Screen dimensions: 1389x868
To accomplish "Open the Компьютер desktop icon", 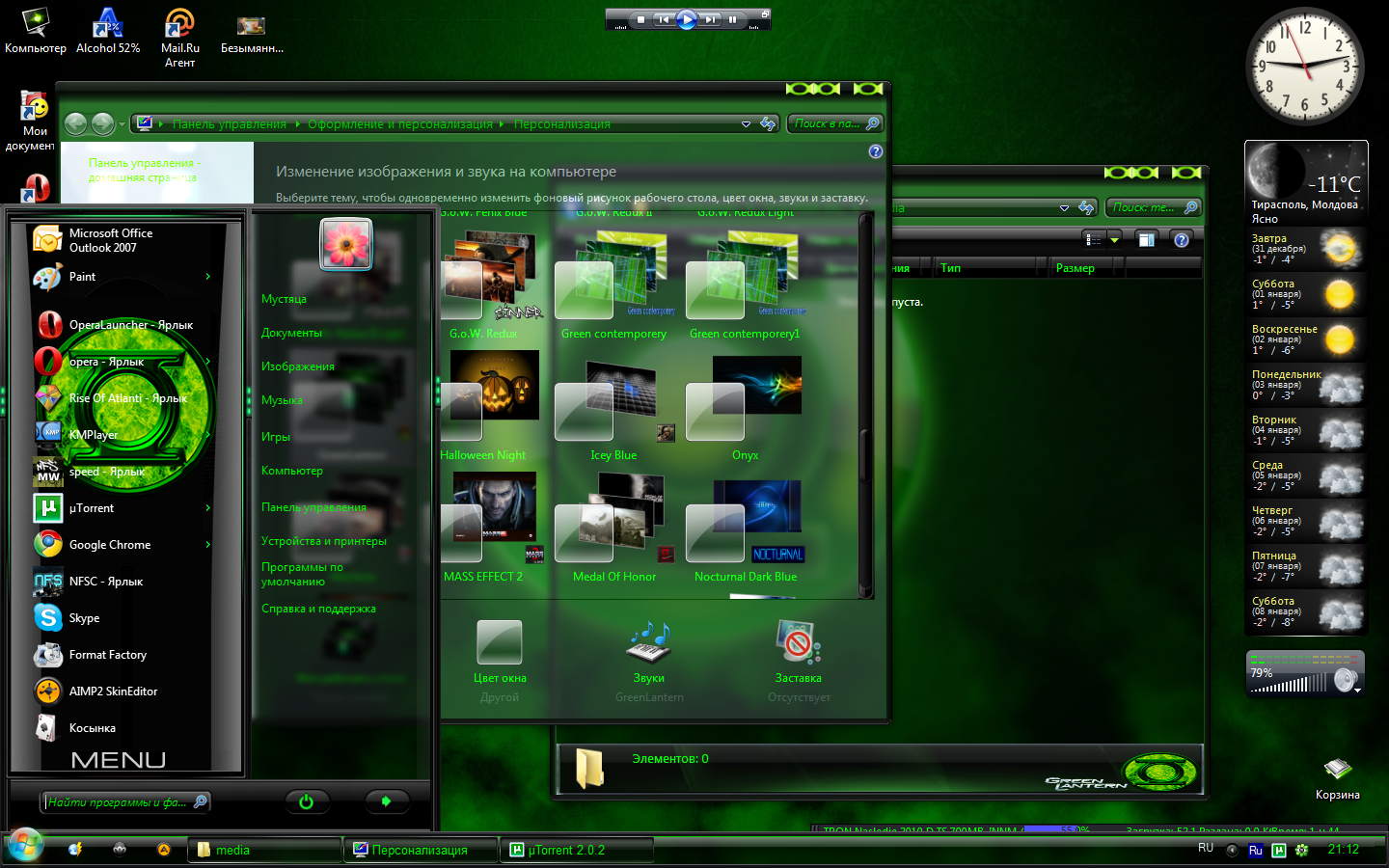I will [x=36, y=31].
